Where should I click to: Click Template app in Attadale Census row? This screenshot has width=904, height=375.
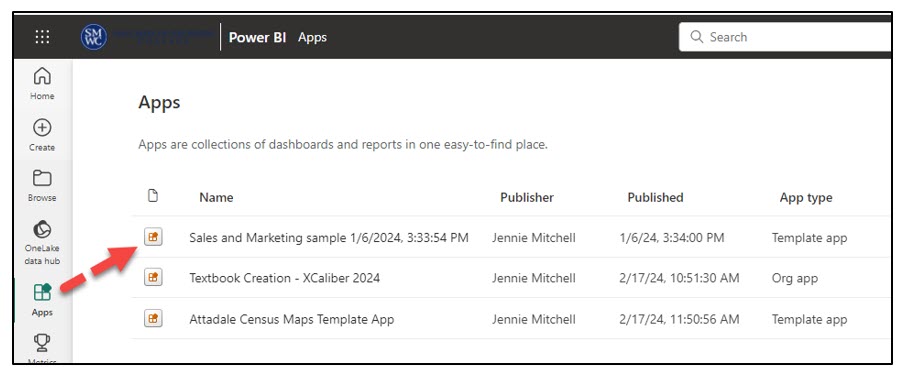pos(809,319)
